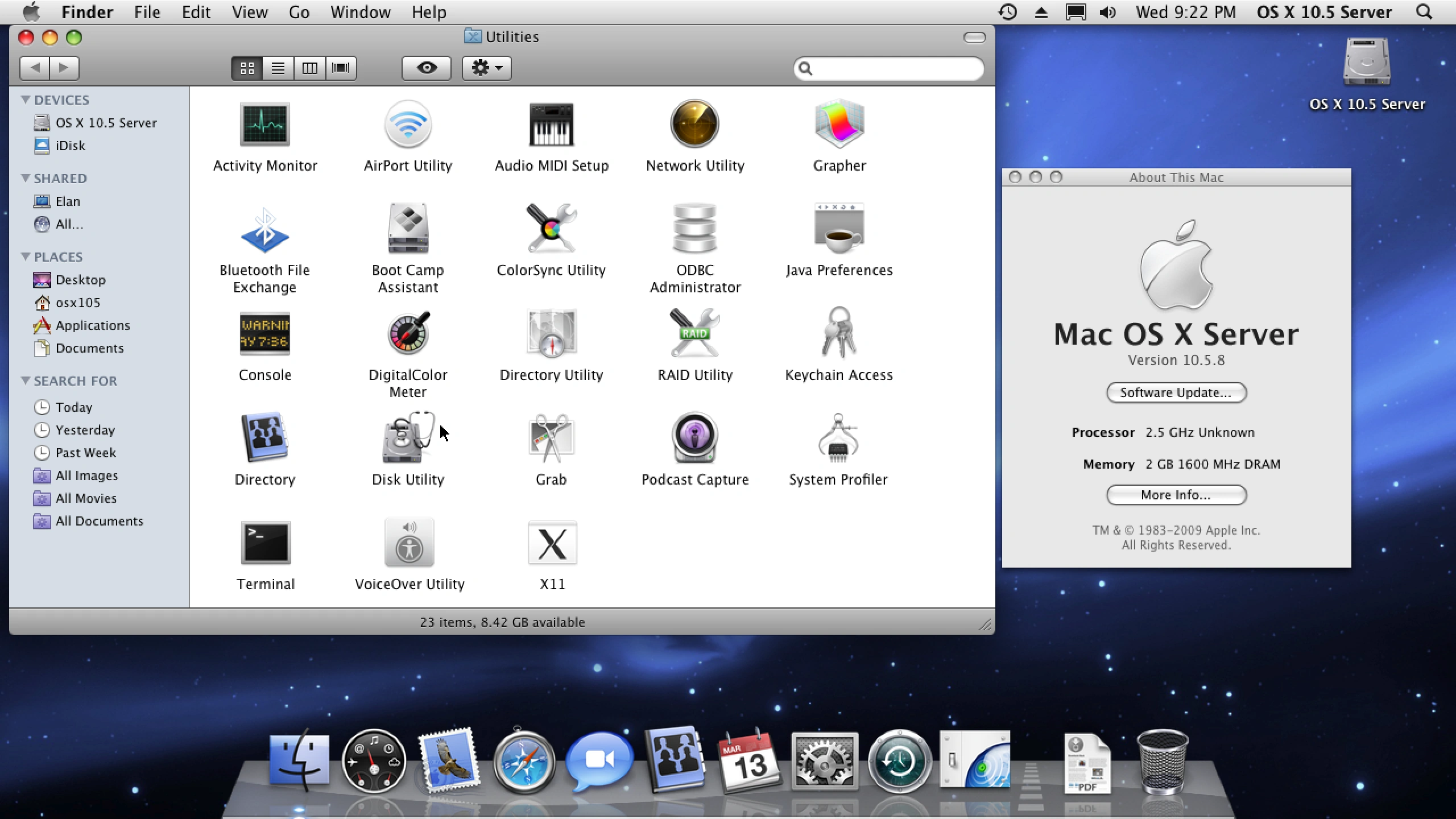Open the Action gear menu
The width and height of the screenshot is (1456, 819).
pos(486,68)
